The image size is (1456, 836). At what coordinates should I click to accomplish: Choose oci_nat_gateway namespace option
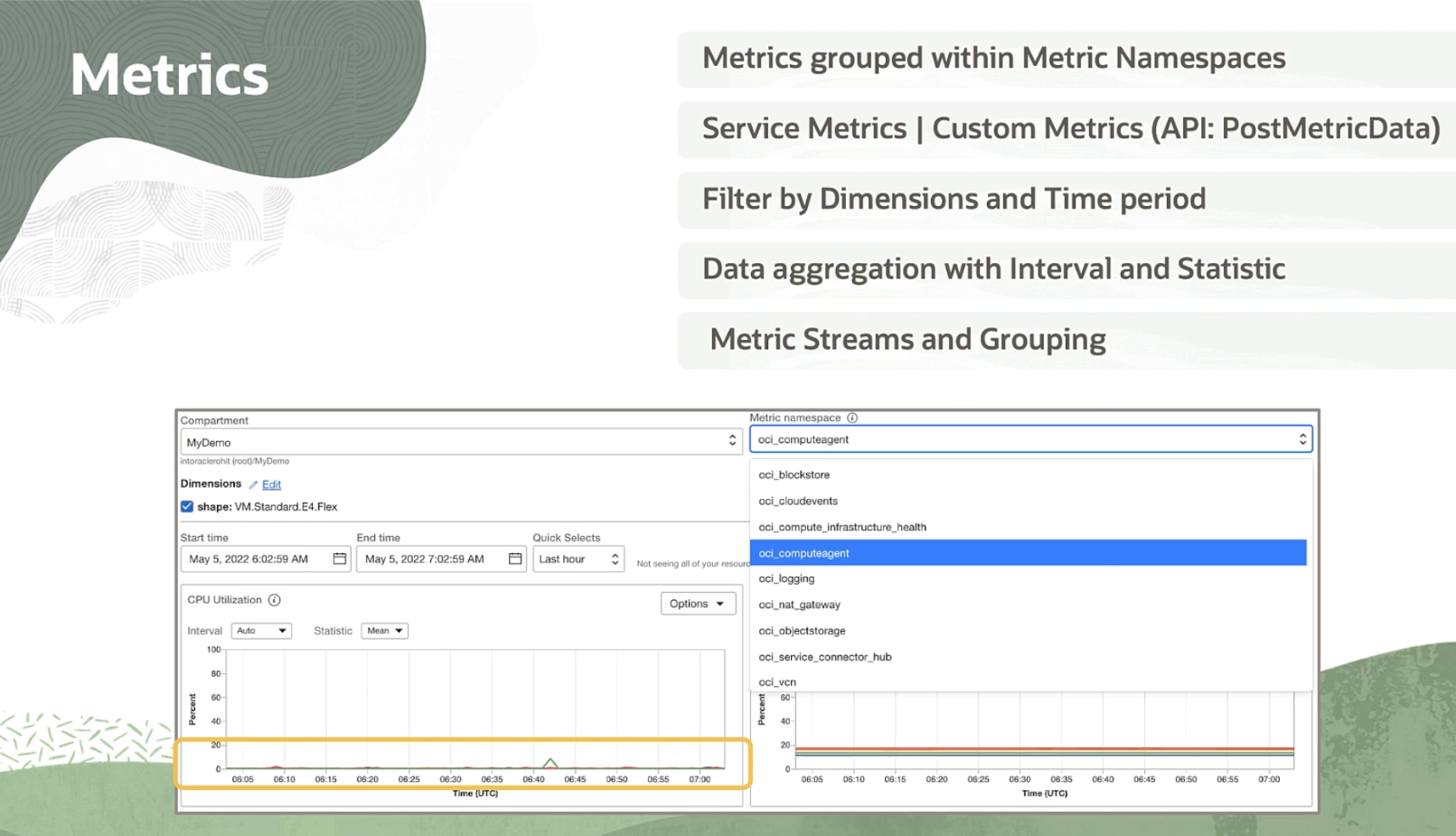coord(799,605)
